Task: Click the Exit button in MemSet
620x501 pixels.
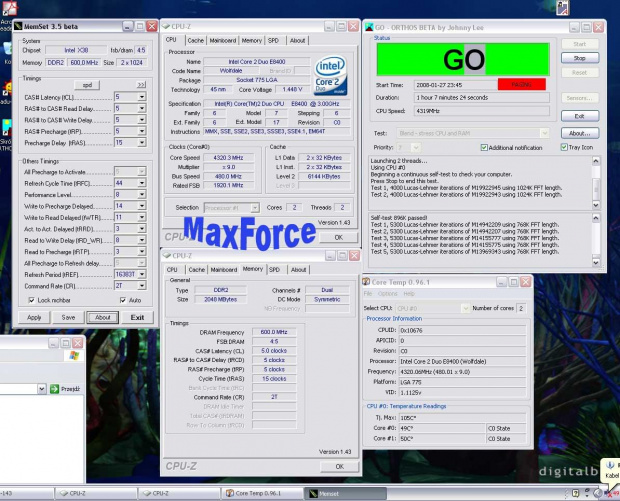Action: click(x=137, y=318)
